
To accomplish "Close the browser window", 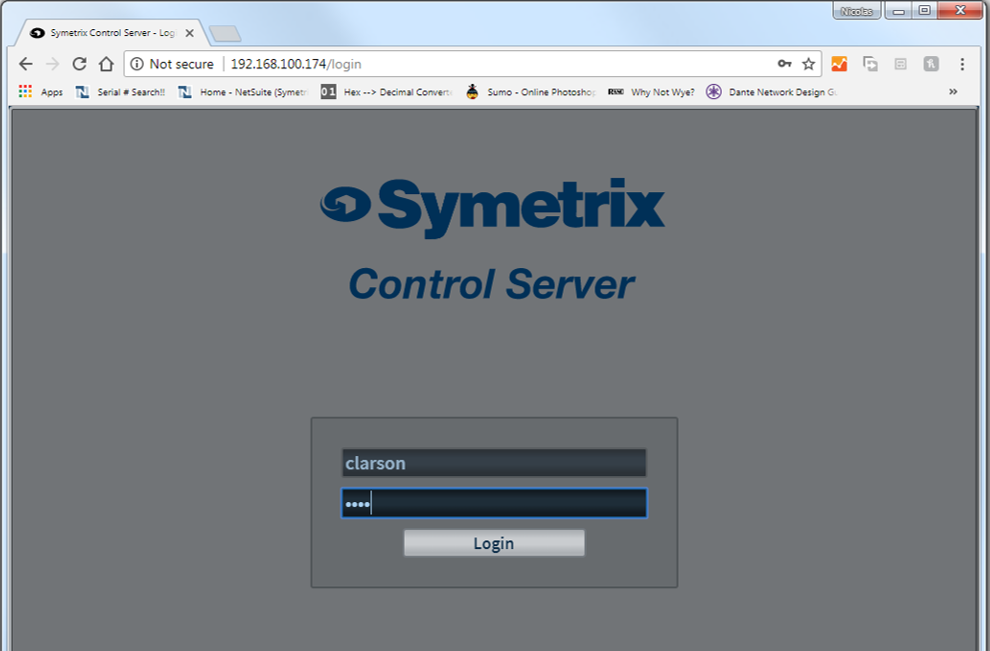I will [960, 11].
